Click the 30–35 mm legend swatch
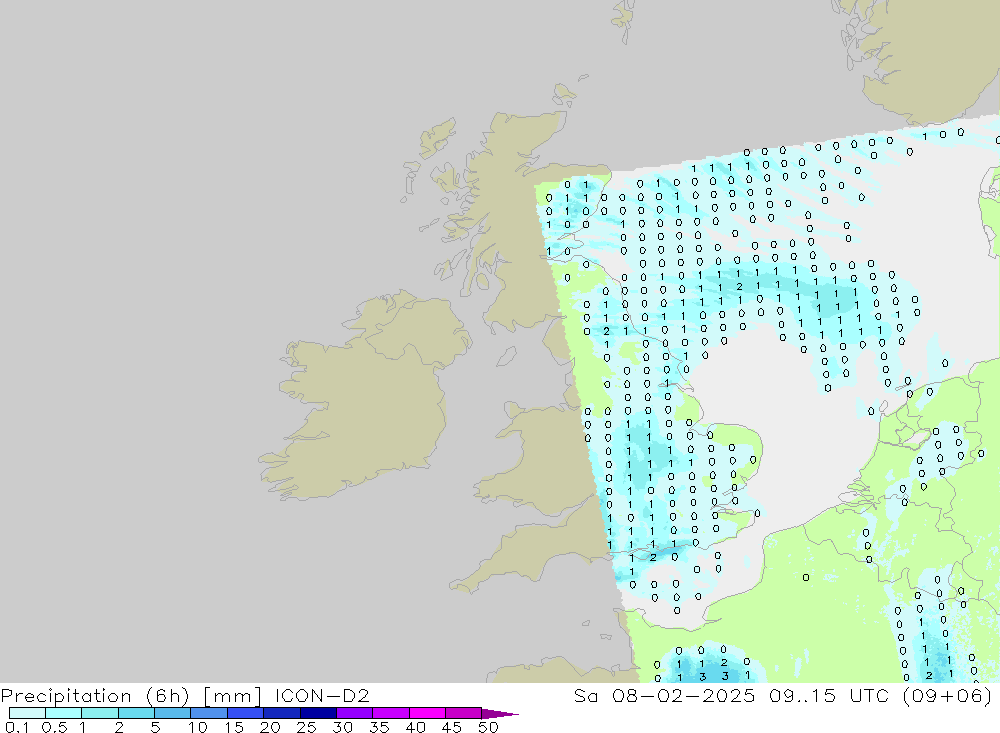The width and height of the screenshot is (1000, 733). pos(354,713)
